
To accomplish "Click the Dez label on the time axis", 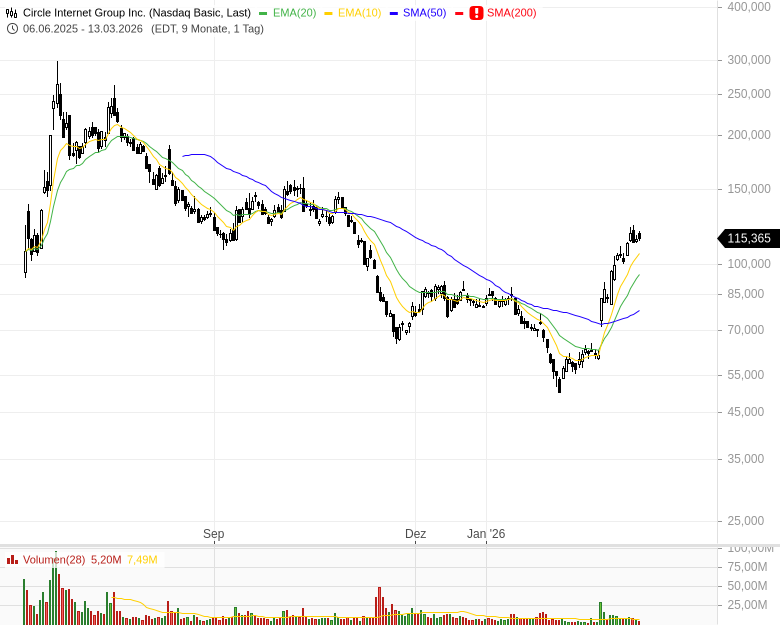I will 415,534.
